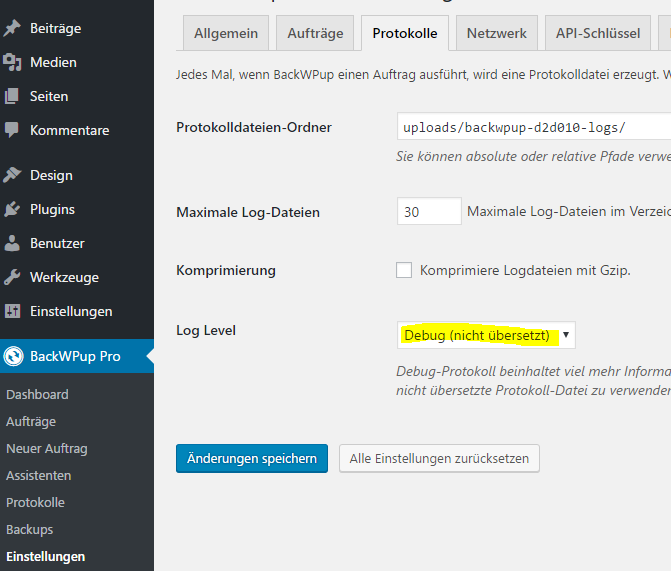Click the Maximale Log-Dateien number field
Image resolution: width=671 pixels, height=571 pixels.
(429, 211)
